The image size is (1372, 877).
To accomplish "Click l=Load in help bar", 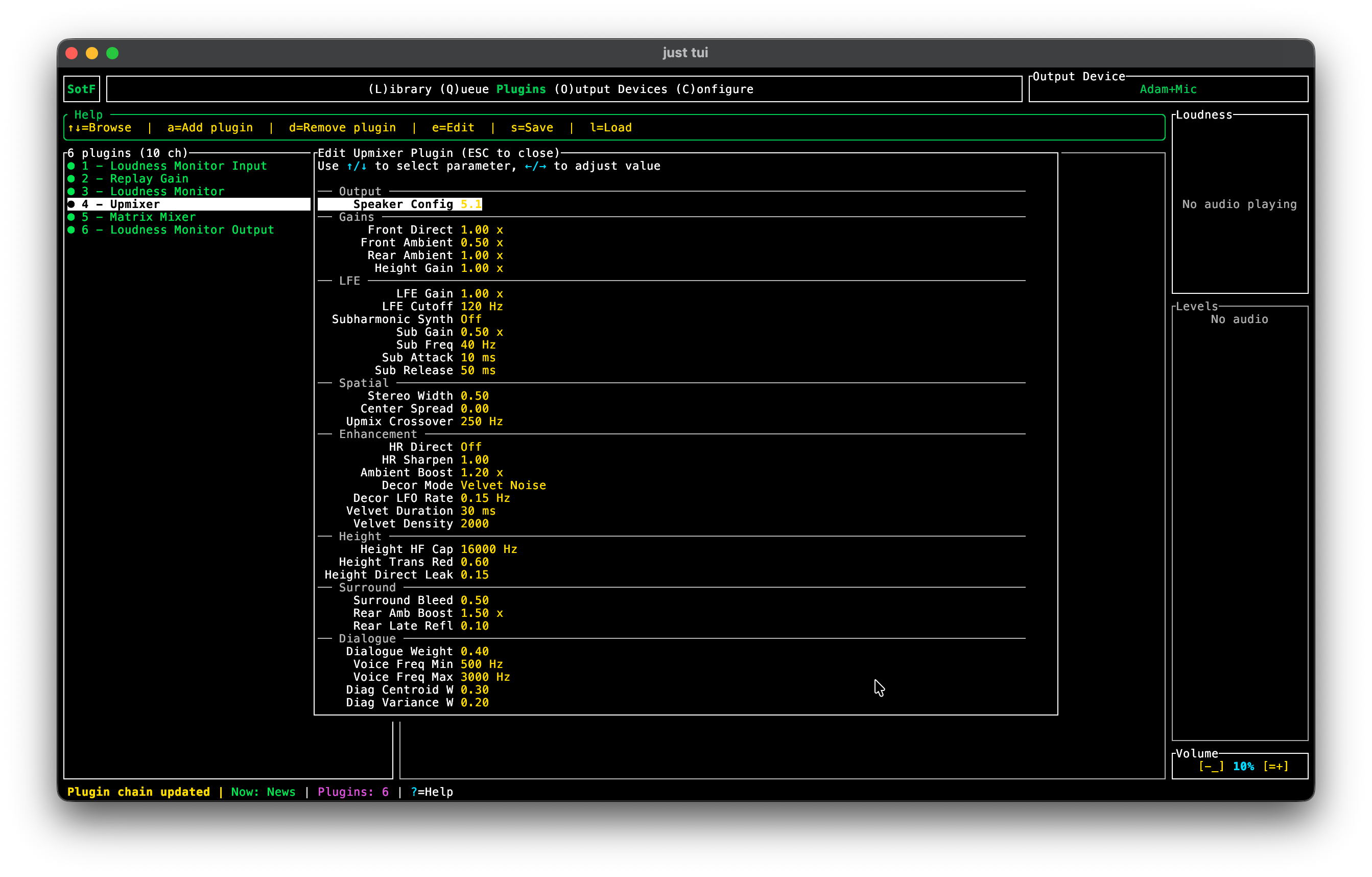I will (x=611, y=128).
